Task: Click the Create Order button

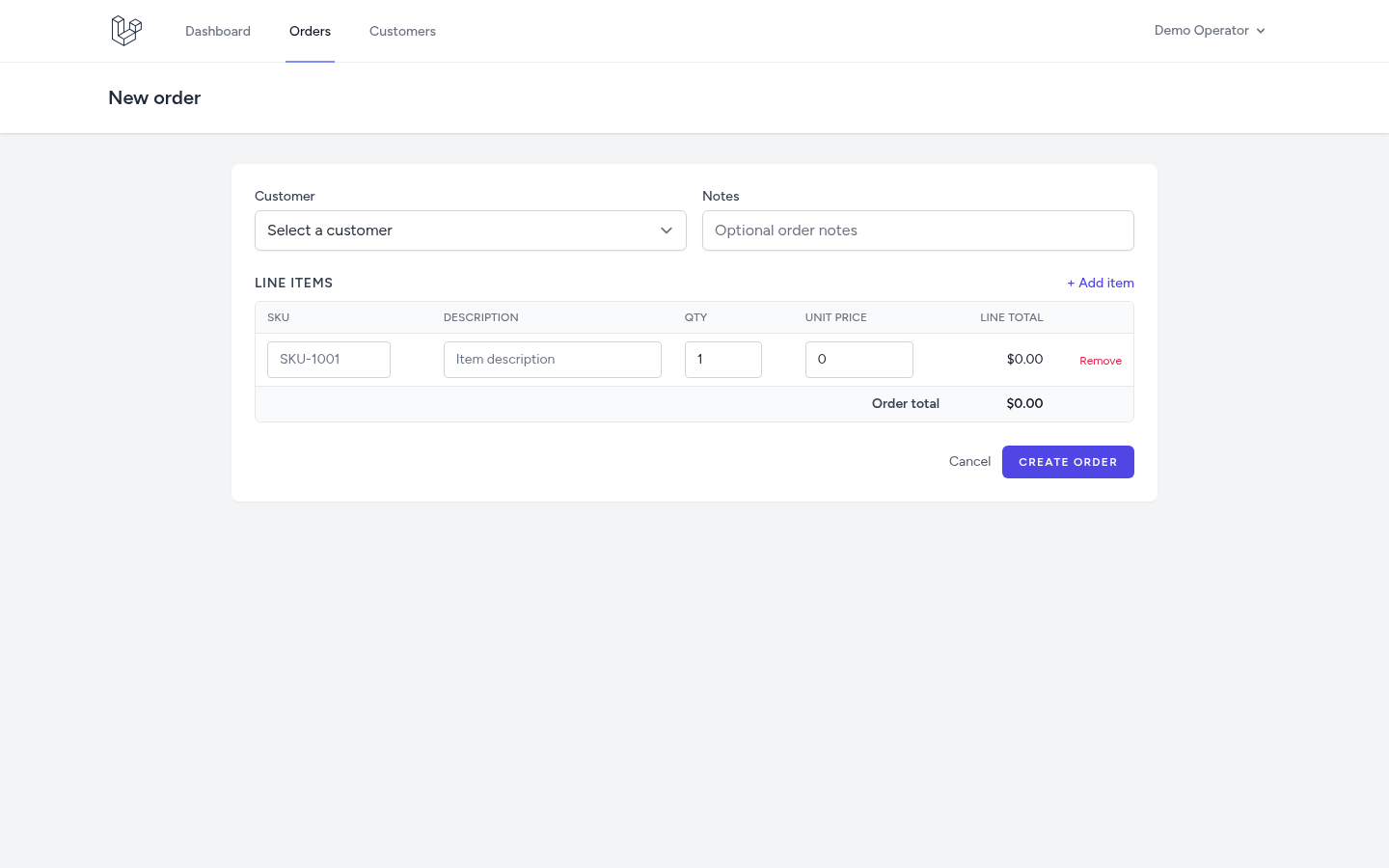Action: tap(1068, 462)
